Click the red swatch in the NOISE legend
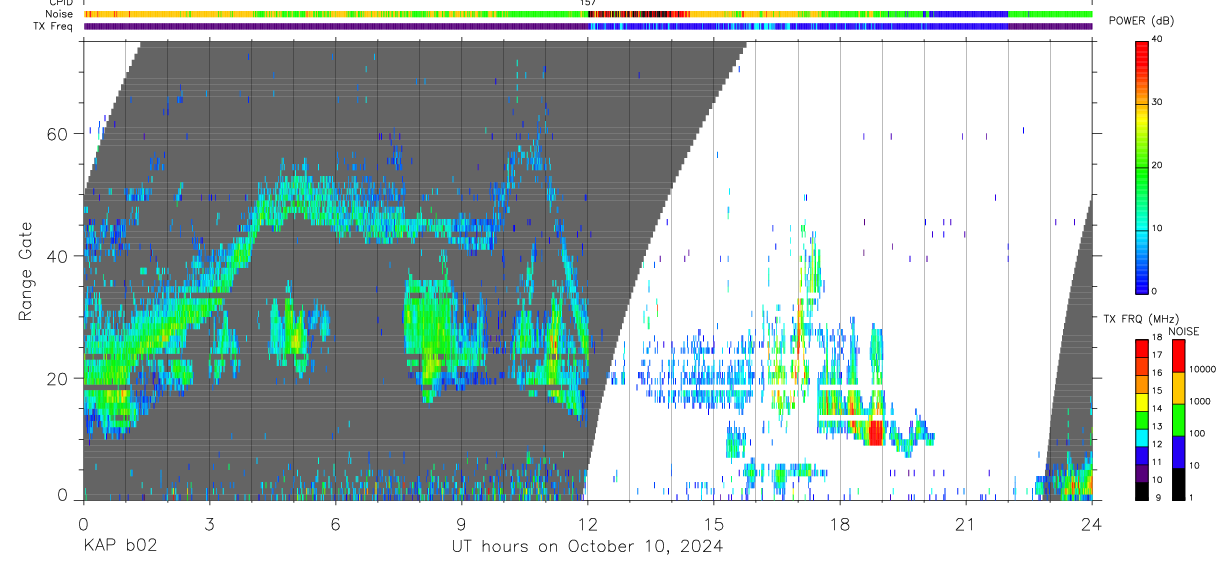 [1179, 356]
